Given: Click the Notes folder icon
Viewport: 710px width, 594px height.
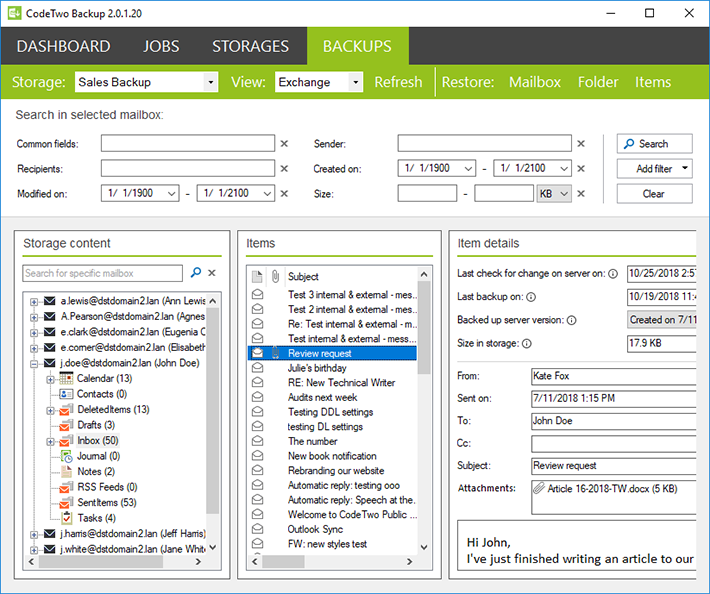Looking at the screenshot, I should pyautogui.click(x=66, y=471).
